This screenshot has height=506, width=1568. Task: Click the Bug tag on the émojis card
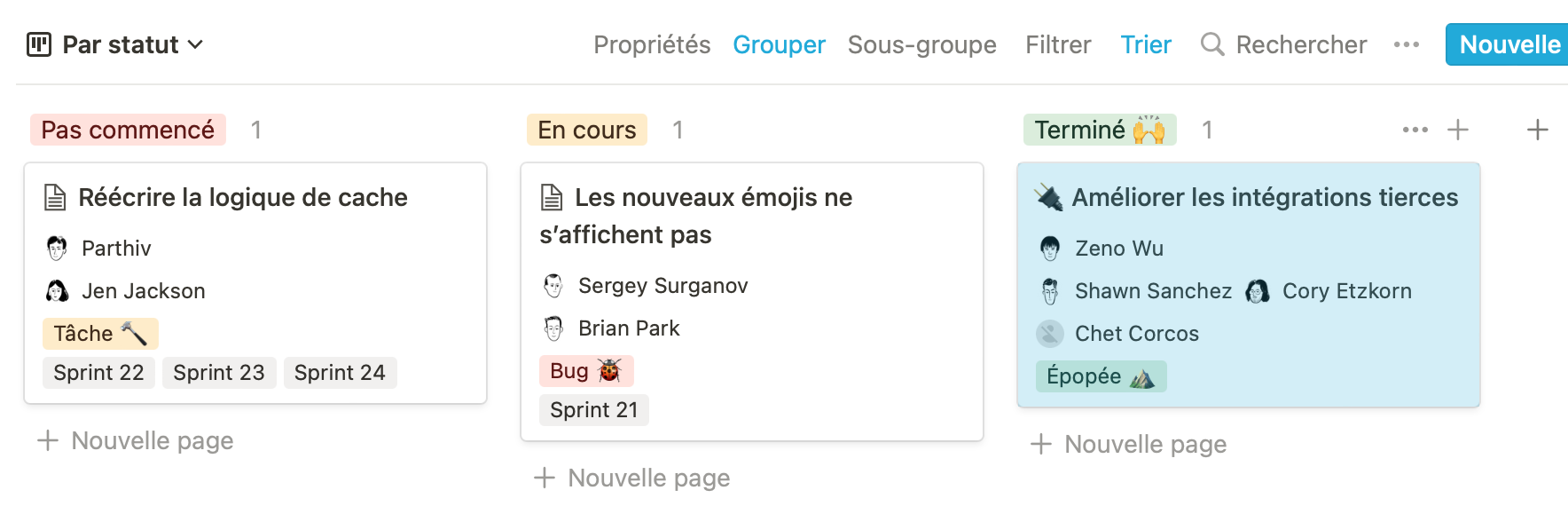(586, 371)
